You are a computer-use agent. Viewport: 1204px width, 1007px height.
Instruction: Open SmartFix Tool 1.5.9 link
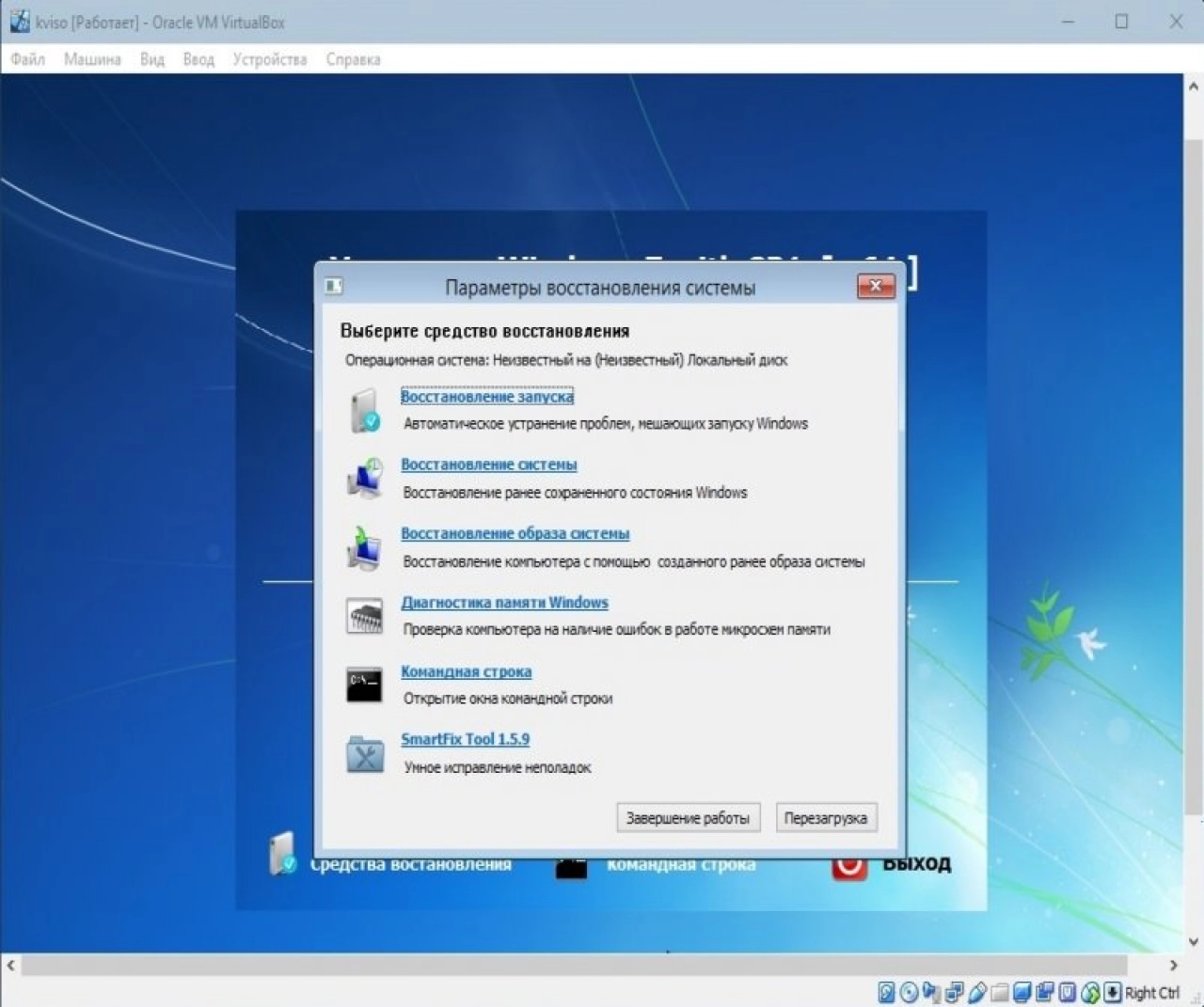[x=466, y=739]
